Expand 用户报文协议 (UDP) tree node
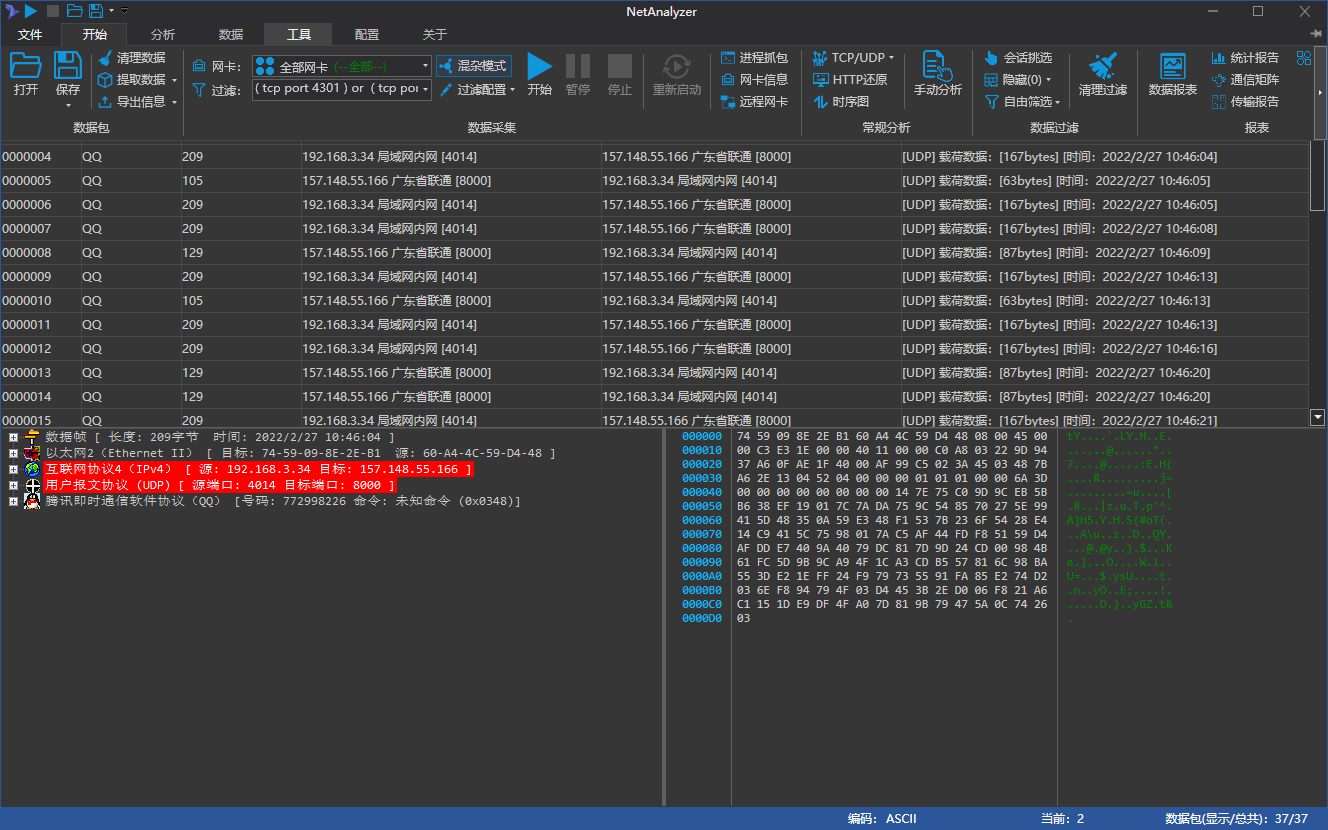Viewport: 1328px width, 830px height. pyautogui.click(x=13, y=485)
